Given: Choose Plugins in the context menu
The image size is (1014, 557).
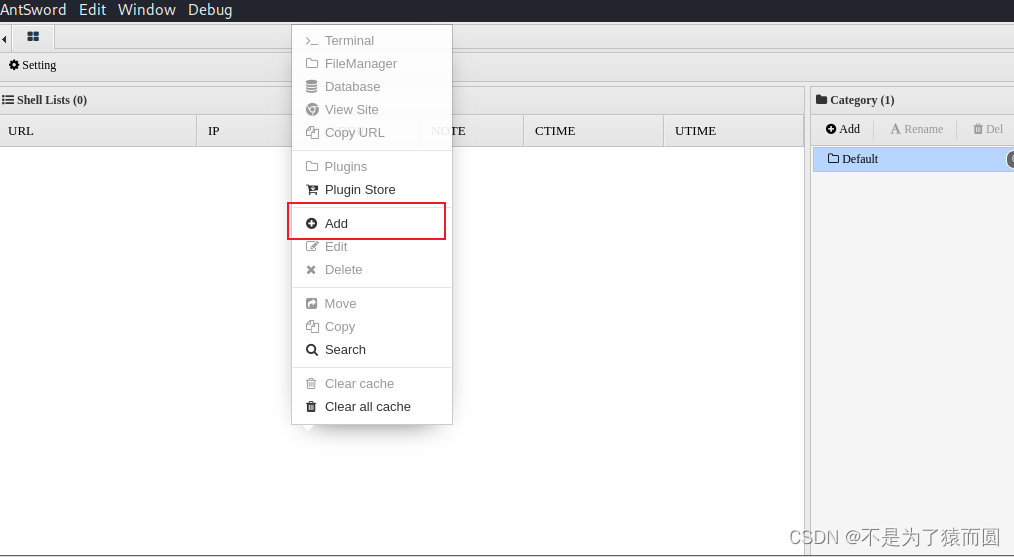Looking at the screenshot, I should click(372, 167).
